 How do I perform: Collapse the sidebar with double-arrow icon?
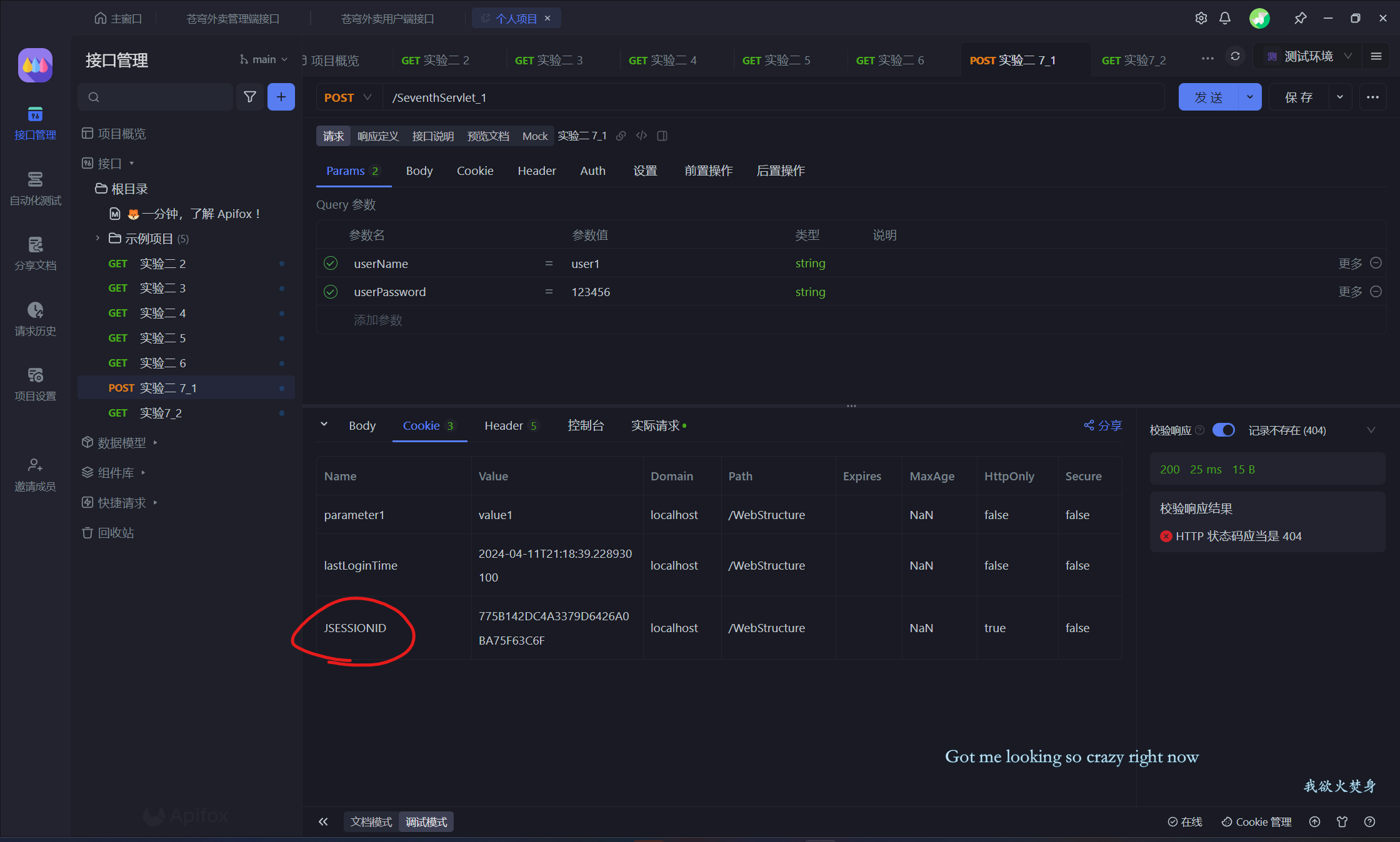(323, 821)
